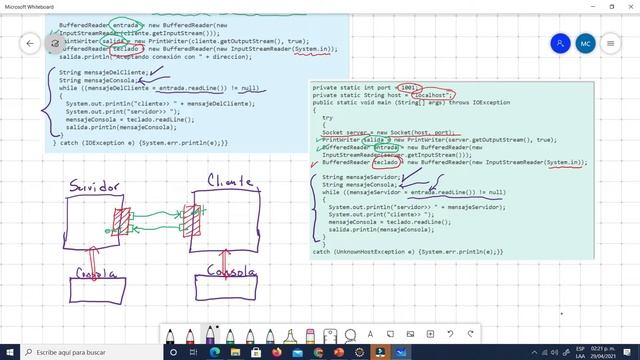Go back to the whiteboard list

30,43
